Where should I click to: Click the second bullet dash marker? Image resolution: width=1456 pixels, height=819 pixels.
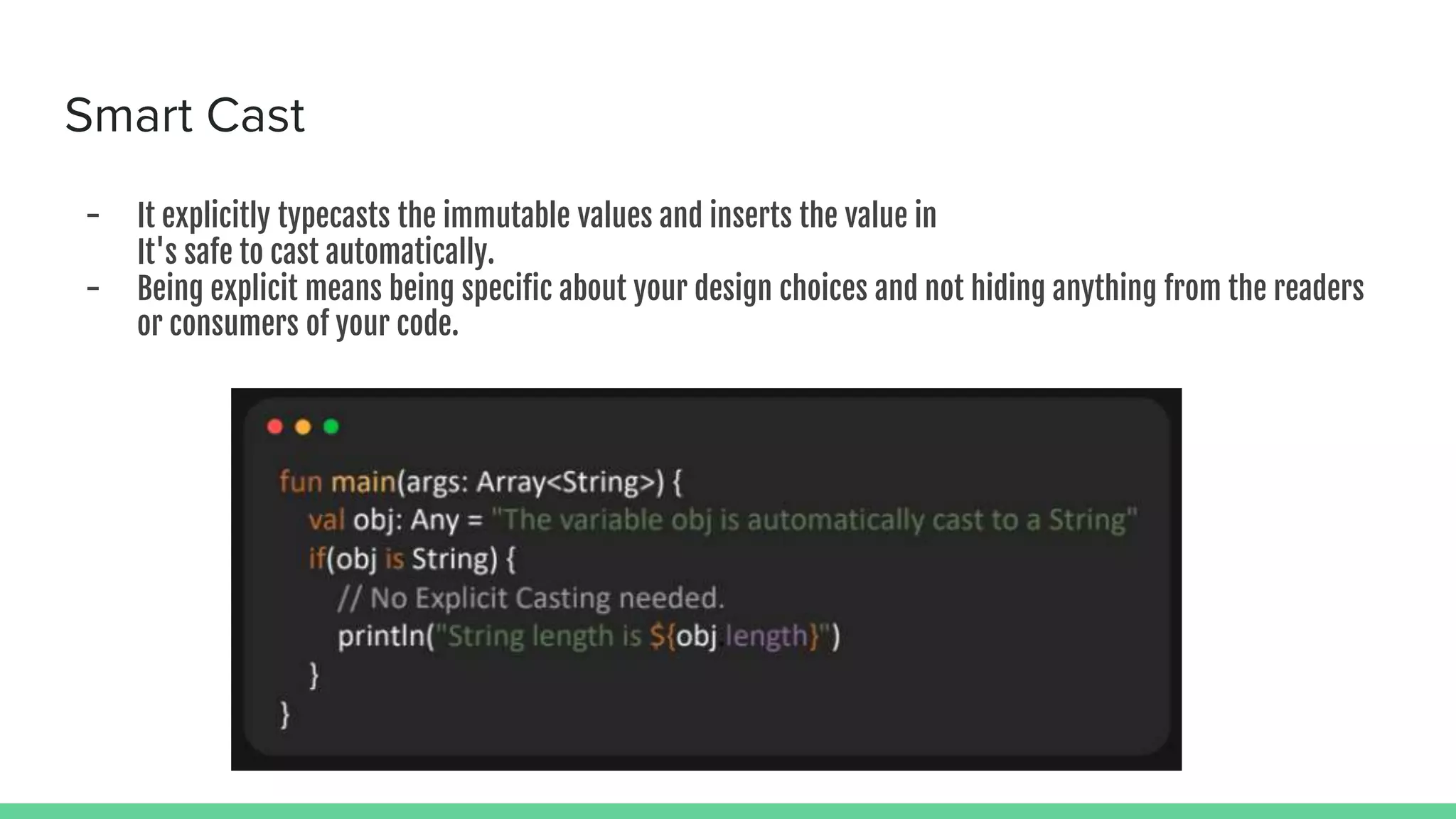click(x=93, y=289)
